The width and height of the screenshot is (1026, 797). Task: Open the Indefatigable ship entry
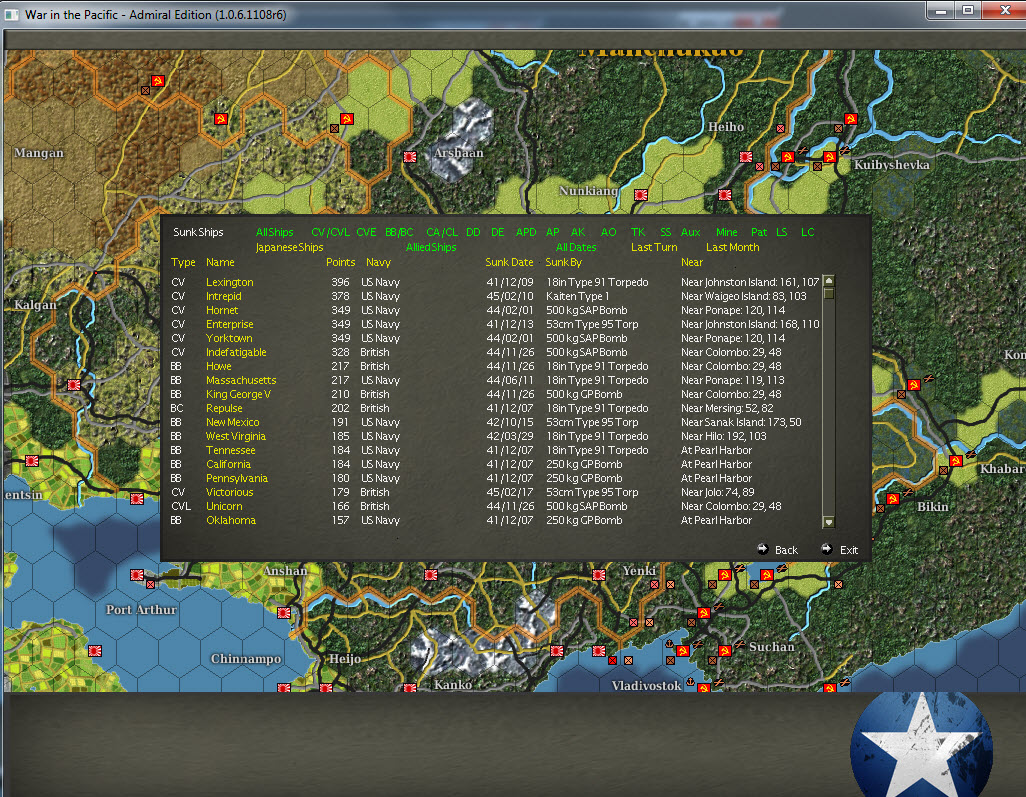pyautogui.click(x=236, y=352)
